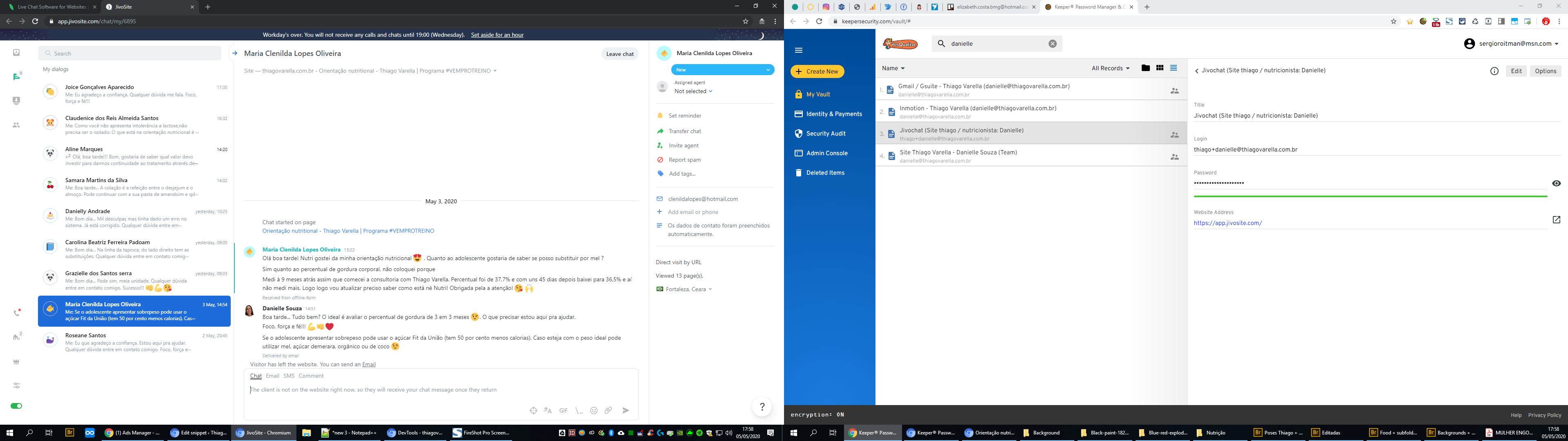Image resolution: width=1568 pixels, height=441 pixels.
Task: Switch to the Email reply tab
Action: [x=272, y=376]
